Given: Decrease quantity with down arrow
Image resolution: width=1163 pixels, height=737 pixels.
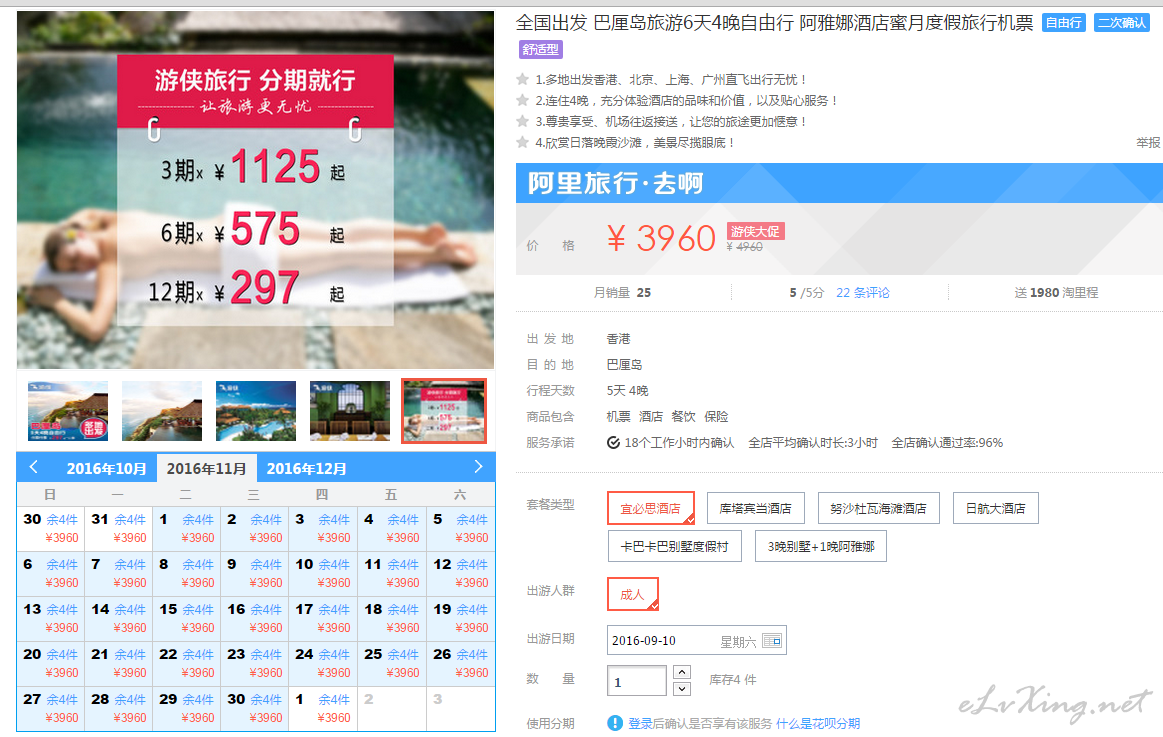Looking at the screenshot, I should coord(682,689).
